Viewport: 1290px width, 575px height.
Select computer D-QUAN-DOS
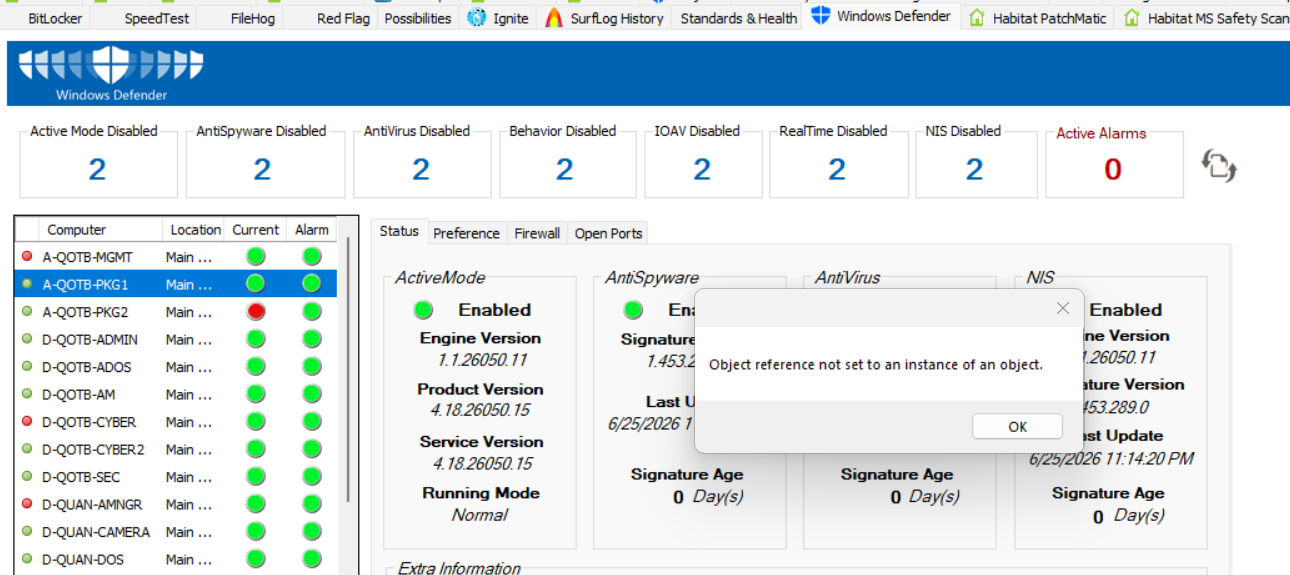tap(176, 560)
